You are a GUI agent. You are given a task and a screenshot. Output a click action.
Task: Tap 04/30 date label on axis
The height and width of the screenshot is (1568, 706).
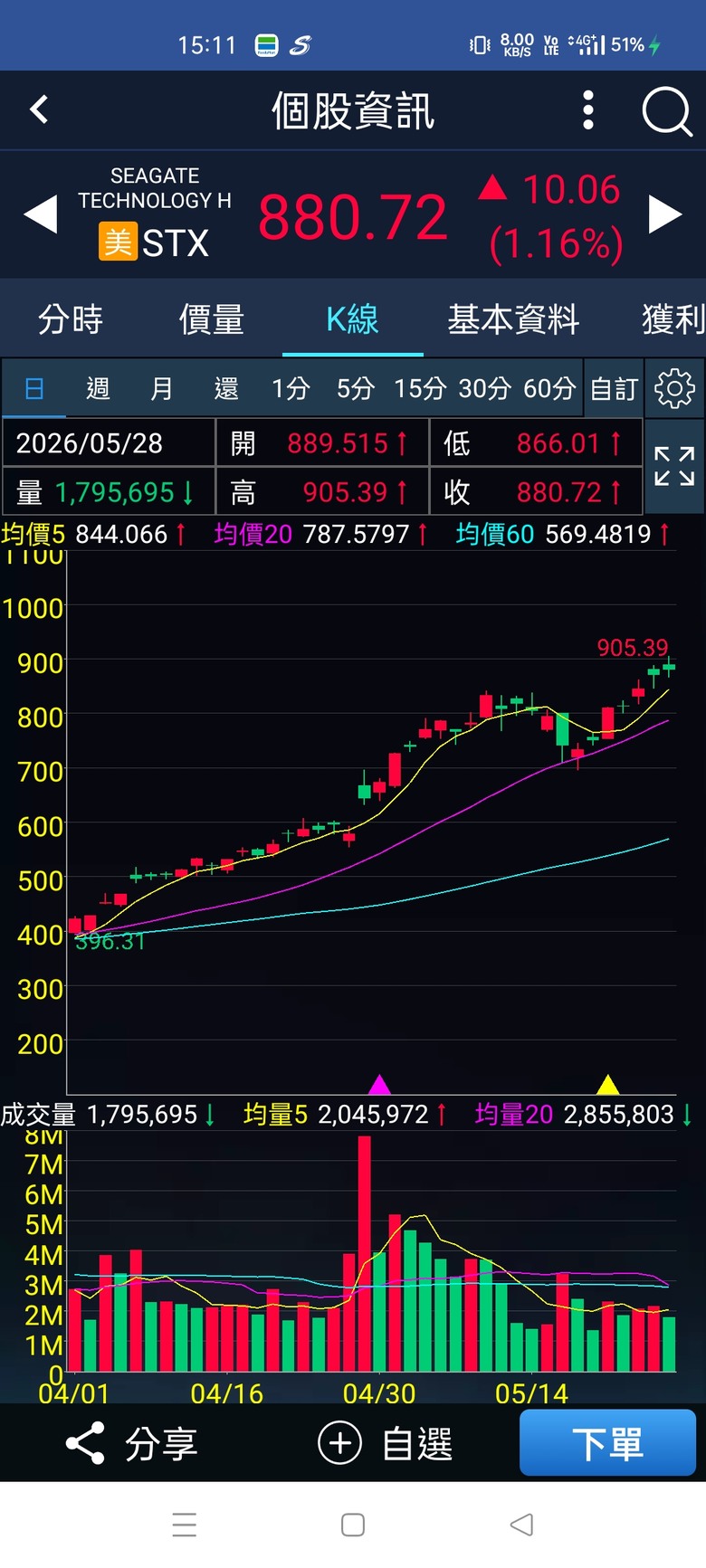tap(379, 1393)
